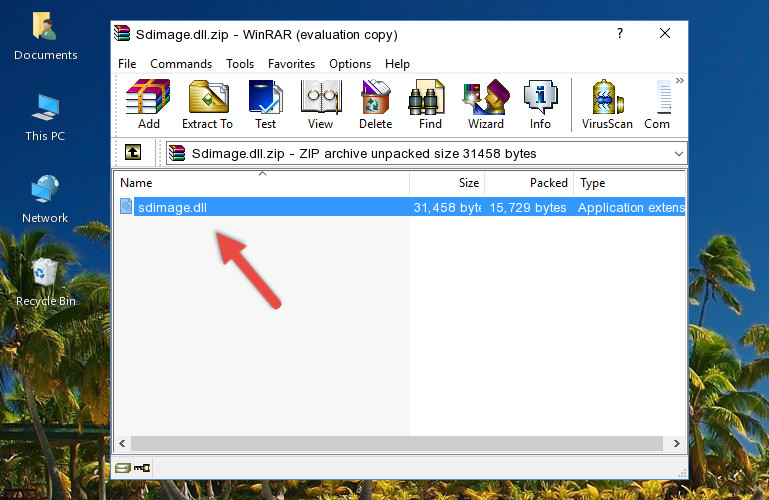The height and width of the screenshot is (500, 769).
Task: Select Recycle Bin desktop icon
Action: click(x=46, y=283)
